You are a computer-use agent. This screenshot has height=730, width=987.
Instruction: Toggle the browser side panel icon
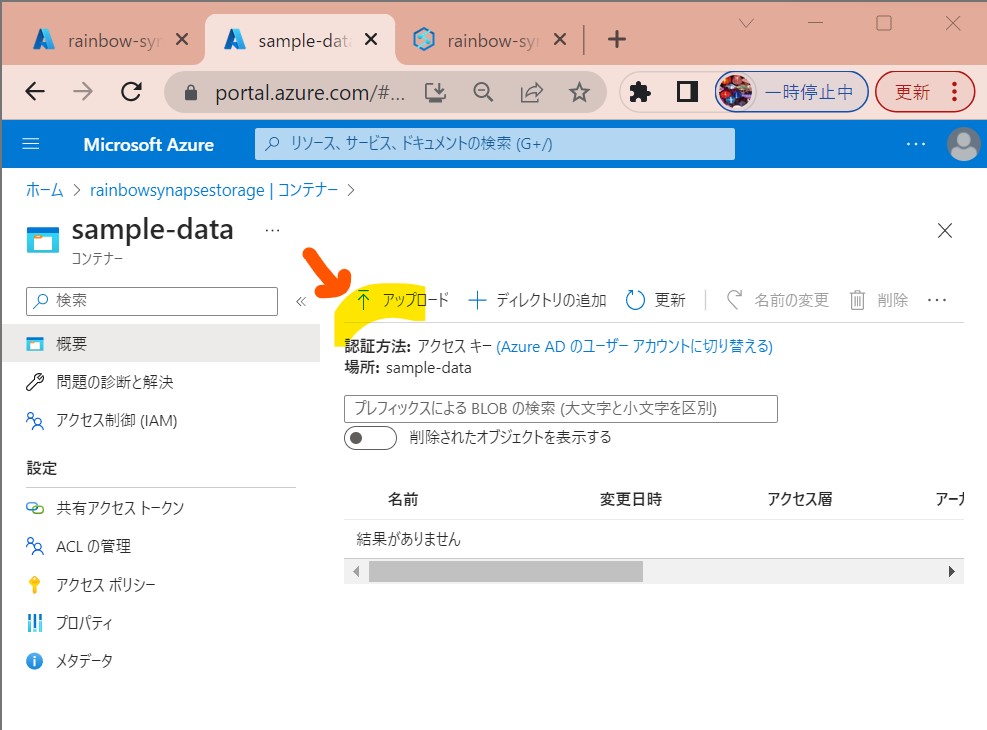687,92
